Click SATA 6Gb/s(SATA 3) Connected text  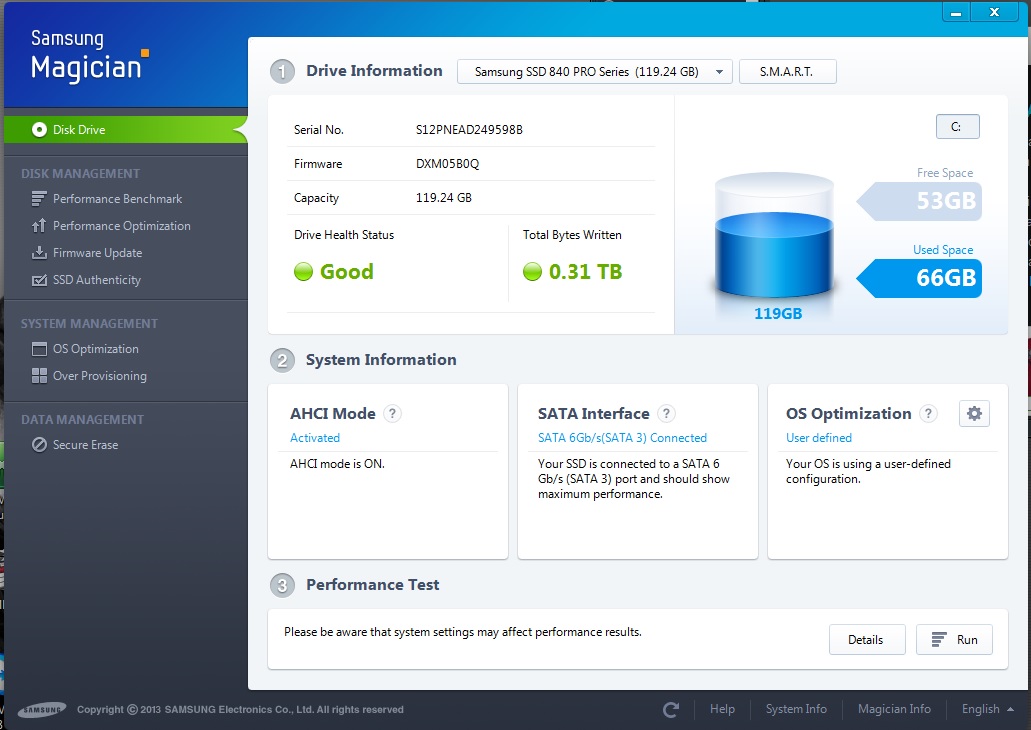622,437
